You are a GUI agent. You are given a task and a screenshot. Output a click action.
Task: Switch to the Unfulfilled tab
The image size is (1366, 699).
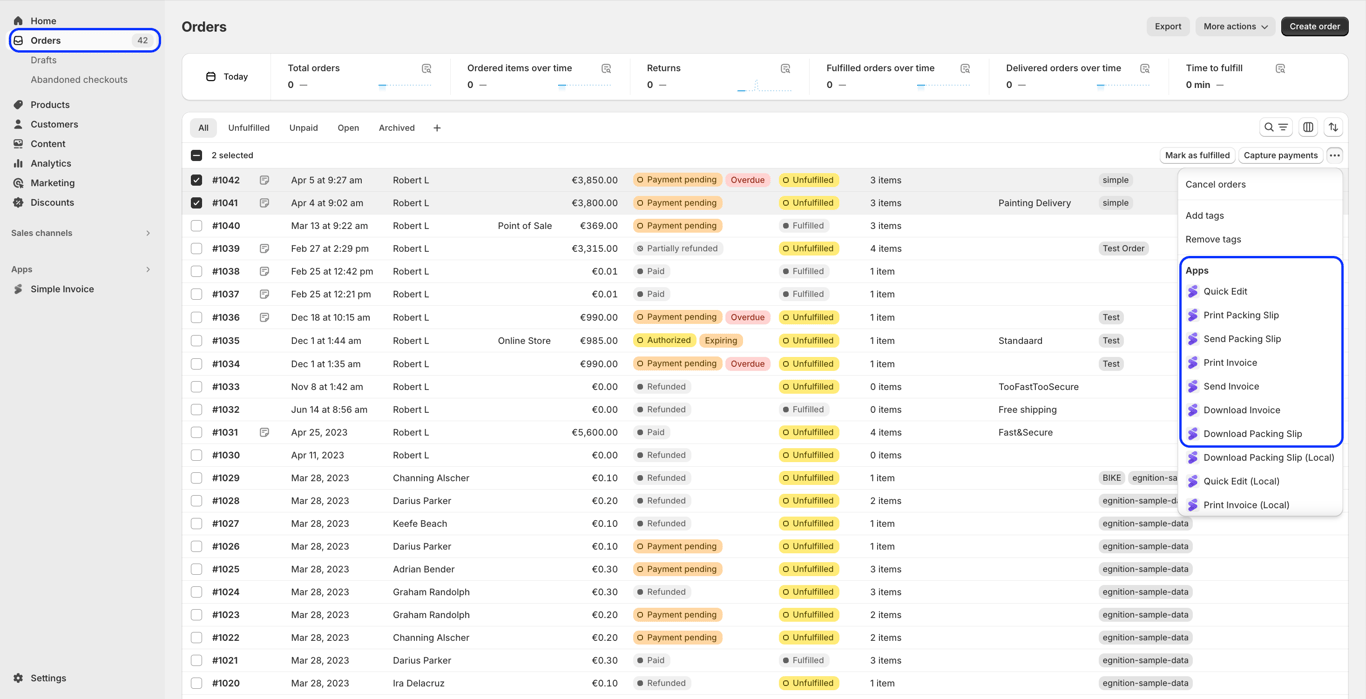pos(249,128)
